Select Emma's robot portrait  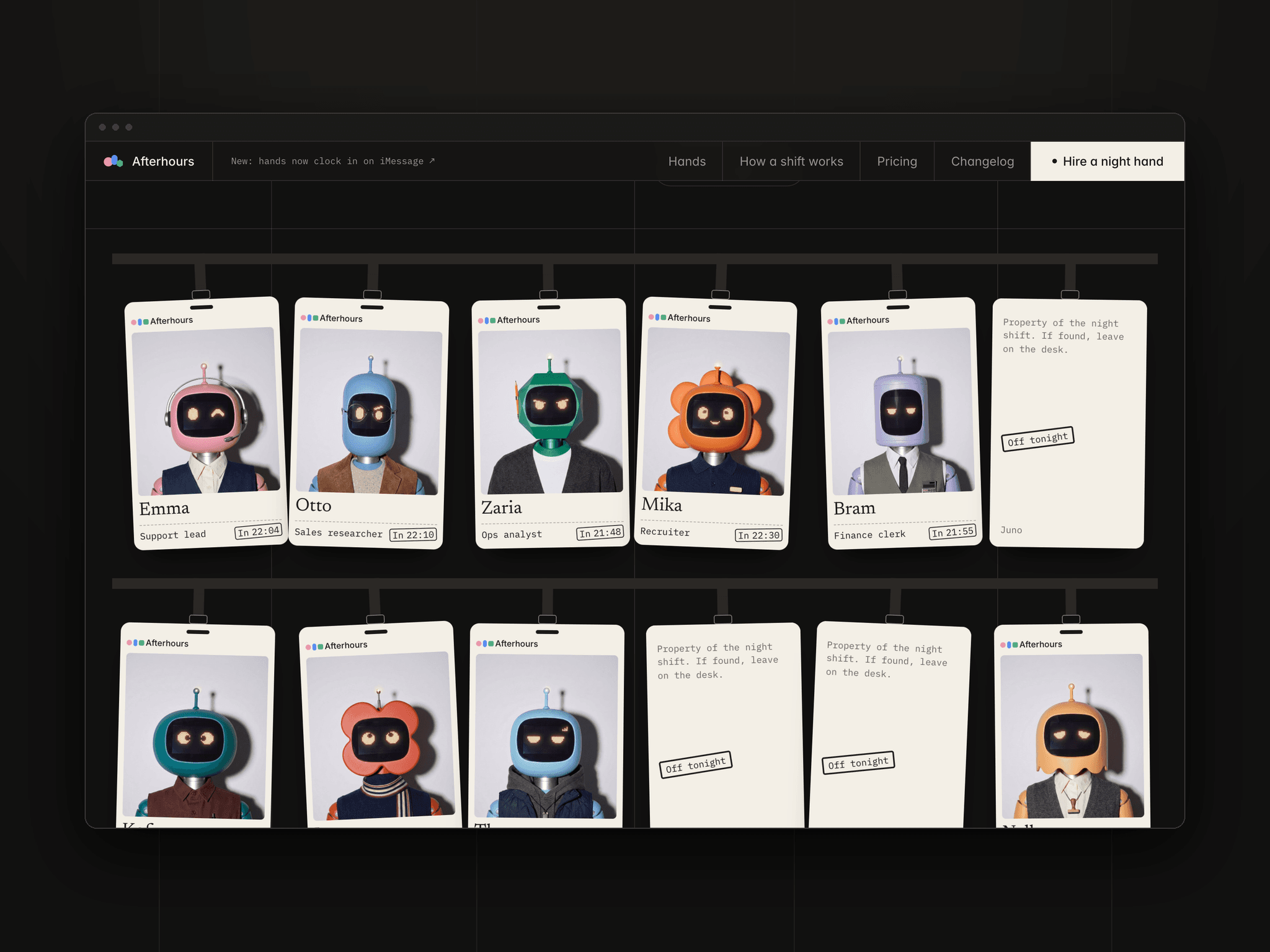pyautogui.click(x=206, y=411)
